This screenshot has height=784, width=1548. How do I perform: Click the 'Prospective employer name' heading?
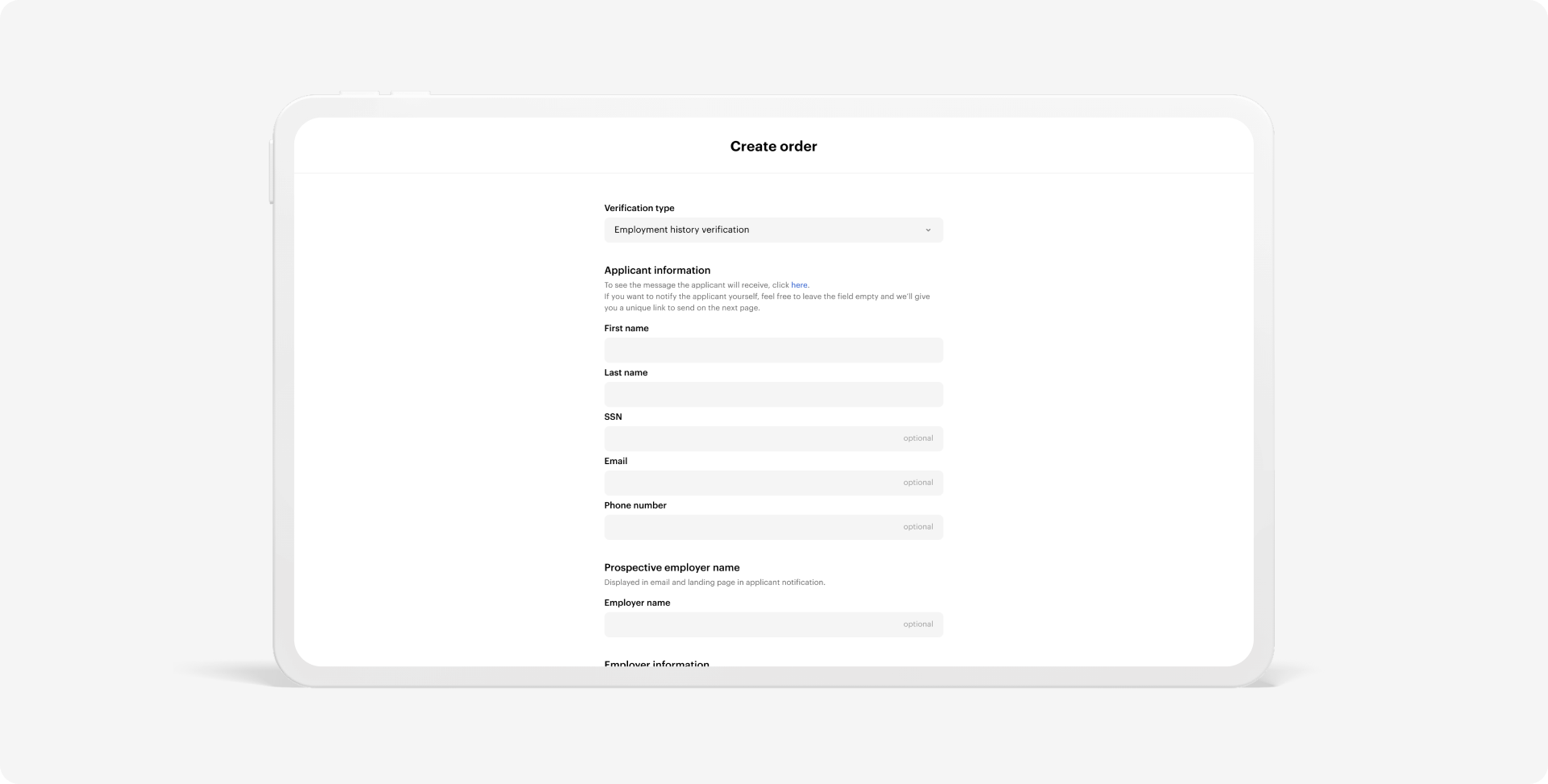coord(672,568)
